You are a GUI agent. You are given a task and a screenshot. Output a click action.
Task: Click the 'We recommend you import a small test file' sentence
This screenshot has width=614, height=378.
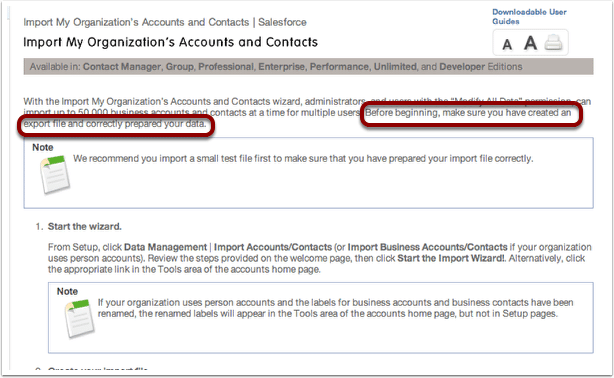click(x=303, y=159)
